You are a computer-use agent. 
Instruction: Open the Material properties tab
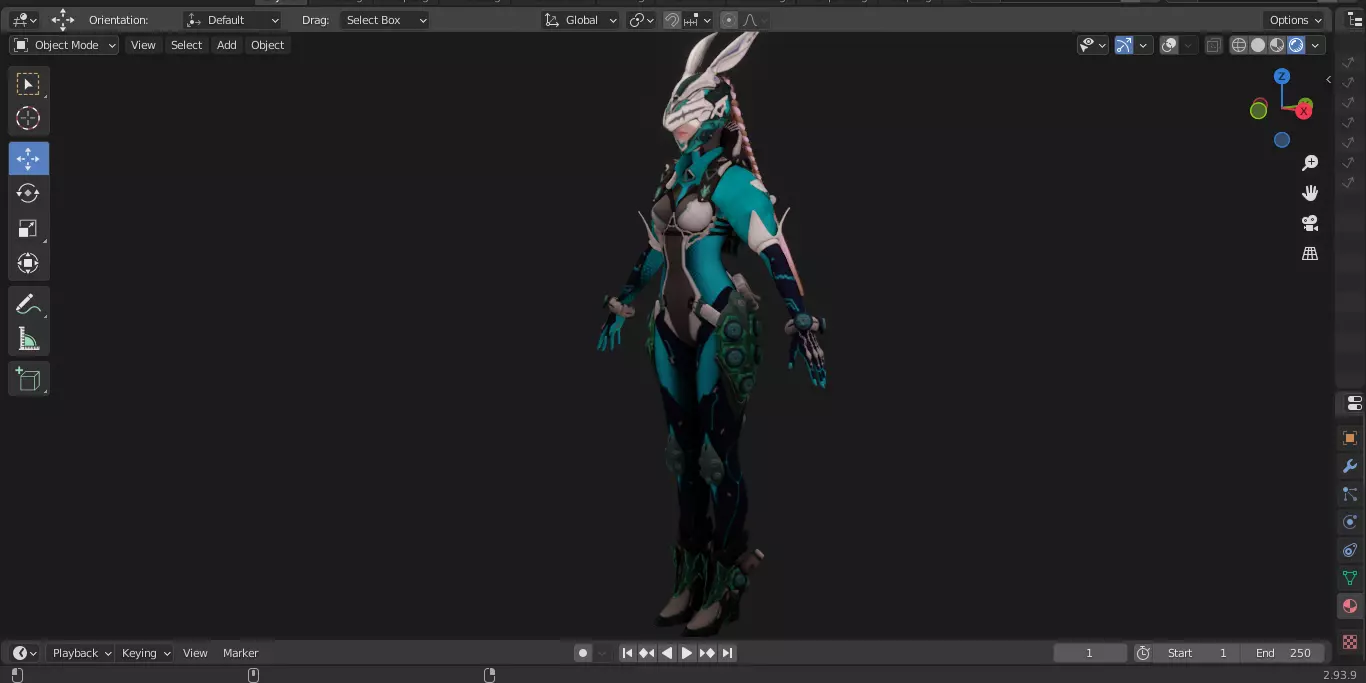(x=1350, y=606)
